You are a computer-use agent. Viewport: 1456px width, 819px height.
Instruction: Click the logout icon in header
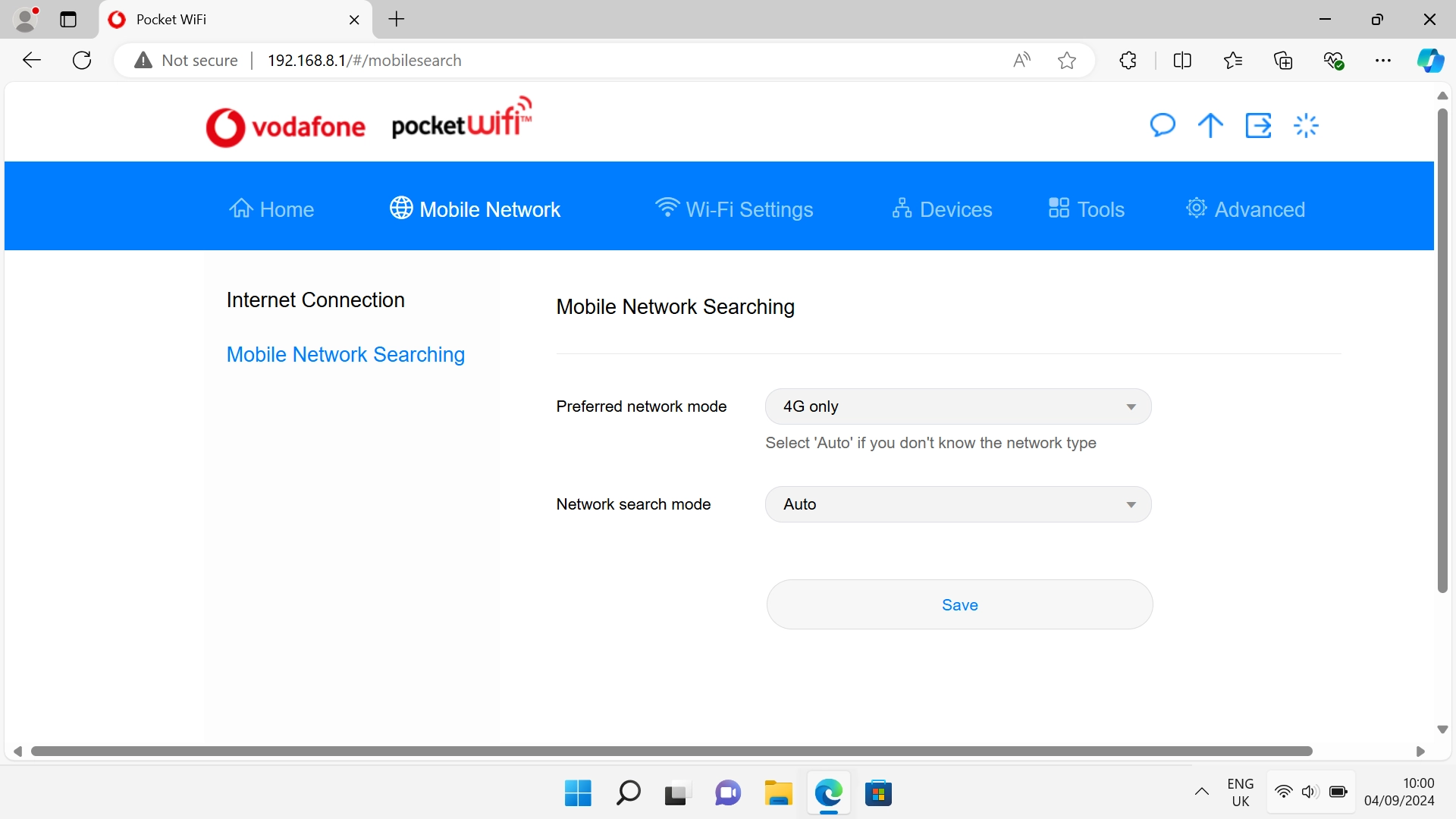pyautogui.click(x=1258, y=125)
